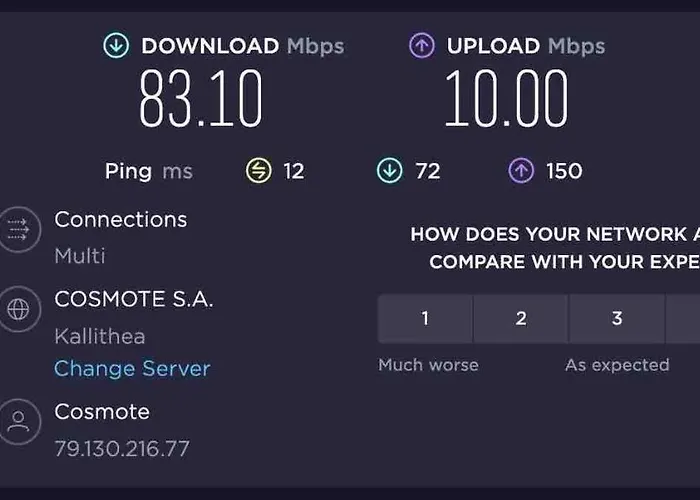700x500 pixels.
Task: Open the Change Server link
Action: coord(132,368)
